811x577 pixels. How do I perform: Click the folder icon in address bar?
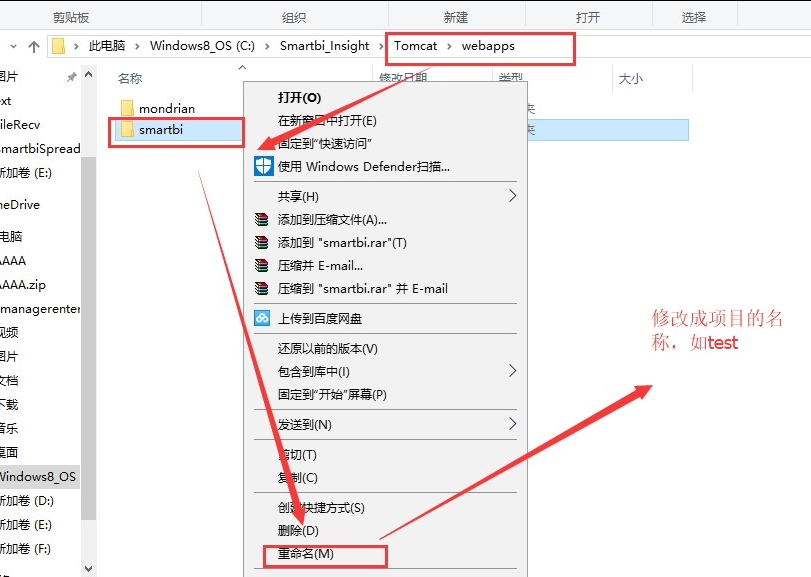point(58,46)
